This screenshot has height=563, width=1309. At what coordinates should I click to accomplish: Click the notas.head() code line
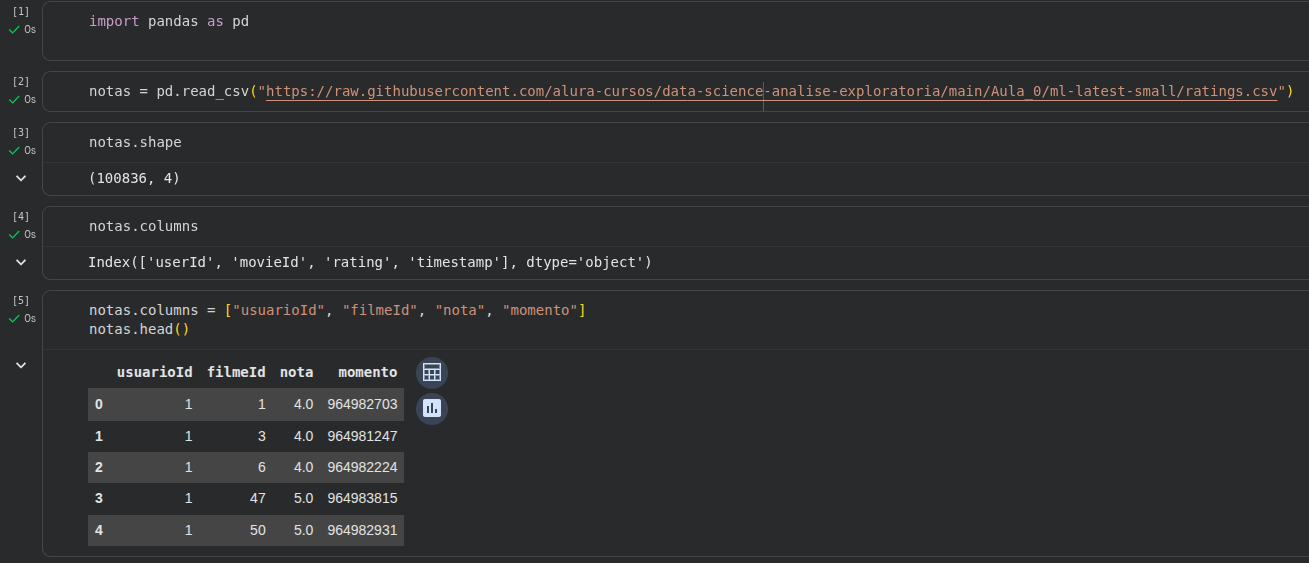click(x=139, y=329)
